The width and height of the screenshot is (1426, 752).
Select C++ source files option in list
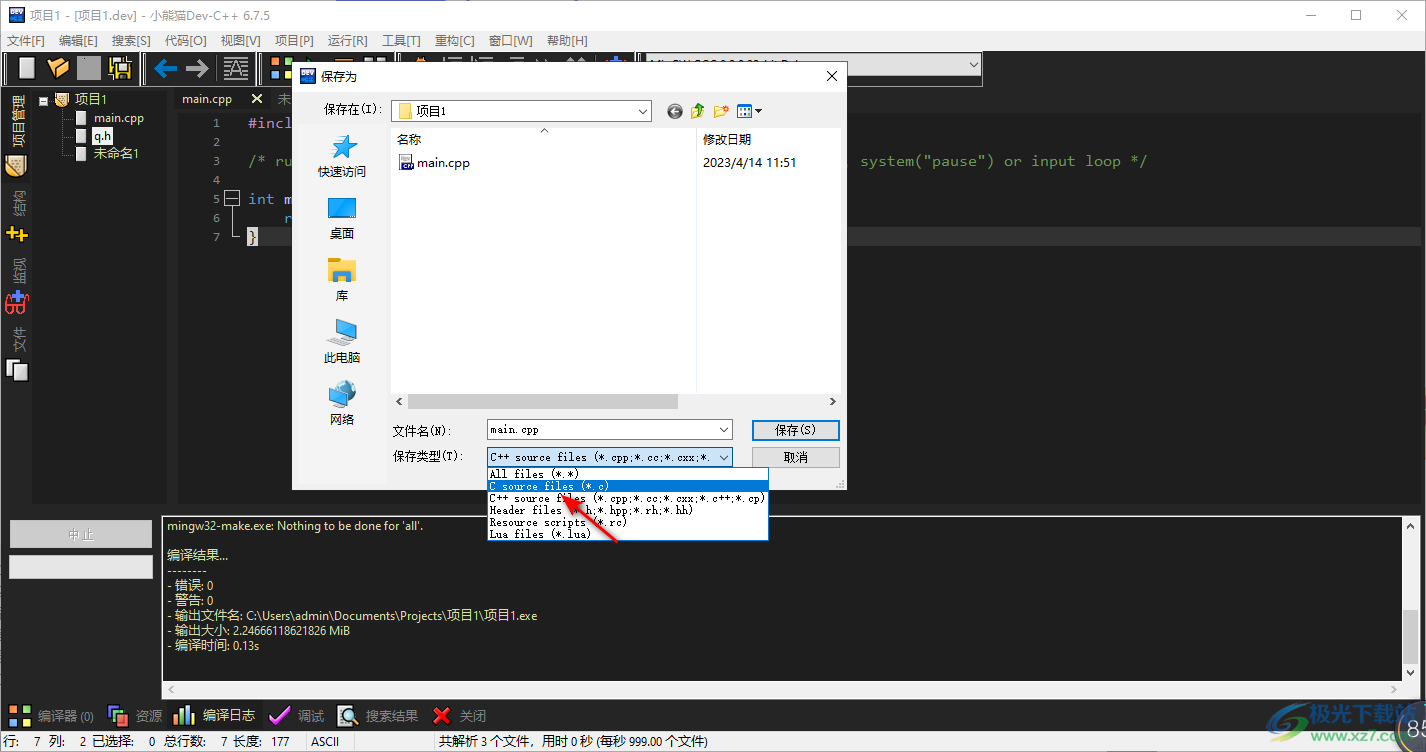coord(628,498)
